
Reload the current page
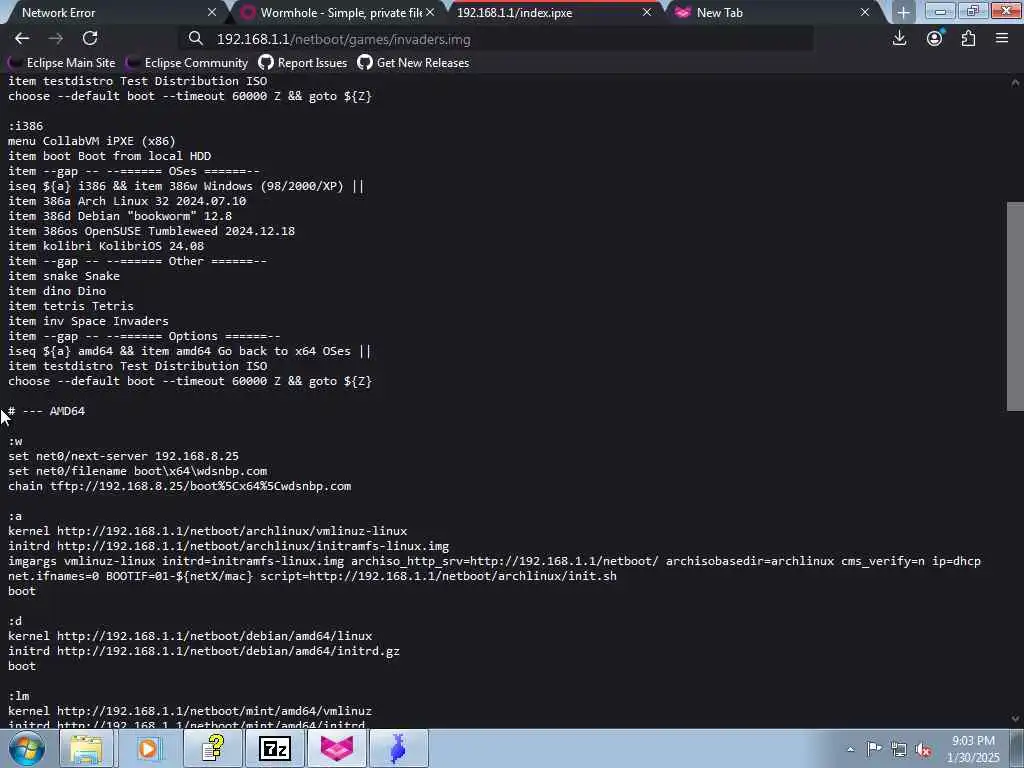pyautogui.click(x=90, y=39)
